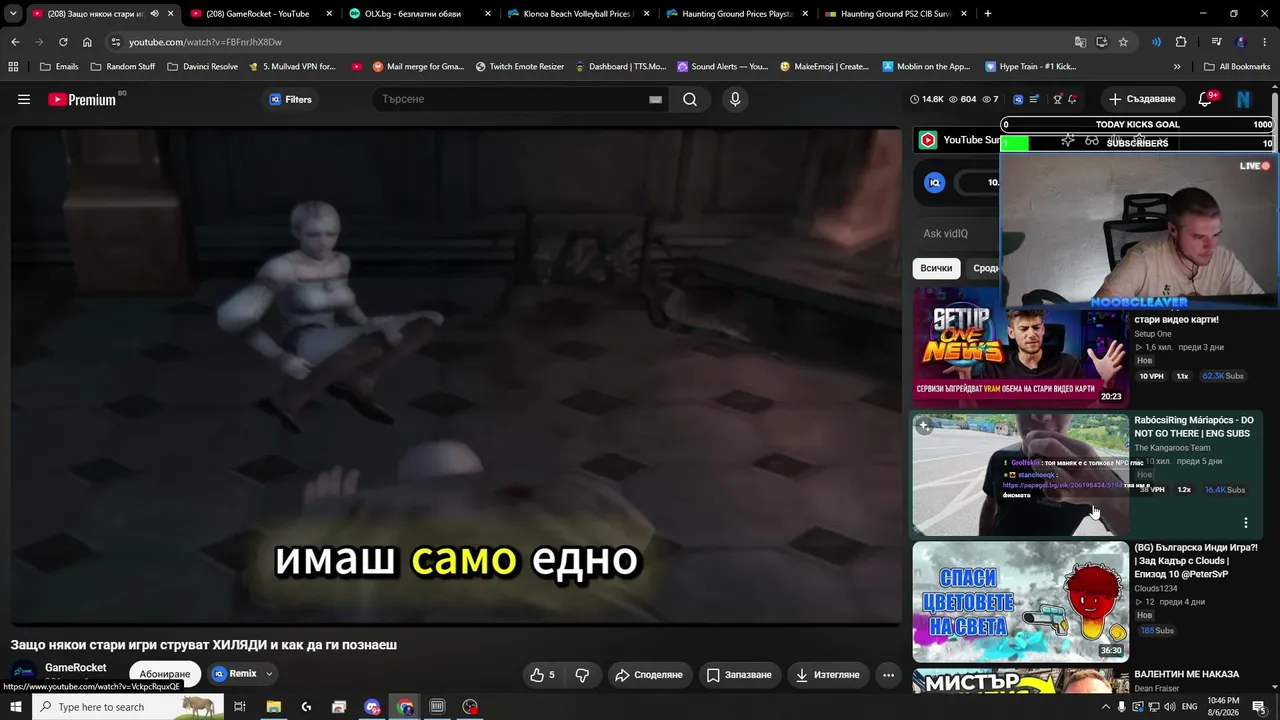Open the account avatar menu
The height and width of the screenshot is (720, 1280).
click(x=1244, y=99)
